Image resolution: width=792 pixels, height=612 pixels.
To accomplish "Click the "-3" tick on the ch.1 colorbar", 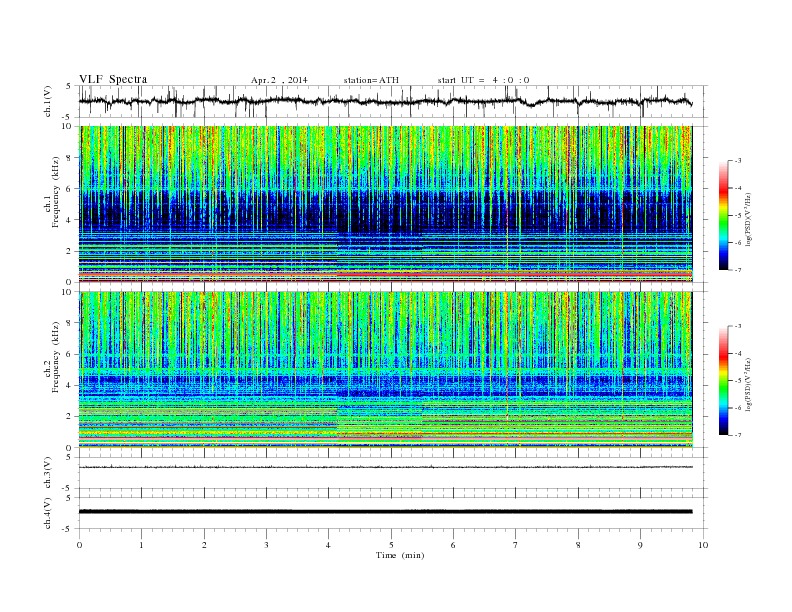I will pos(738,161).
